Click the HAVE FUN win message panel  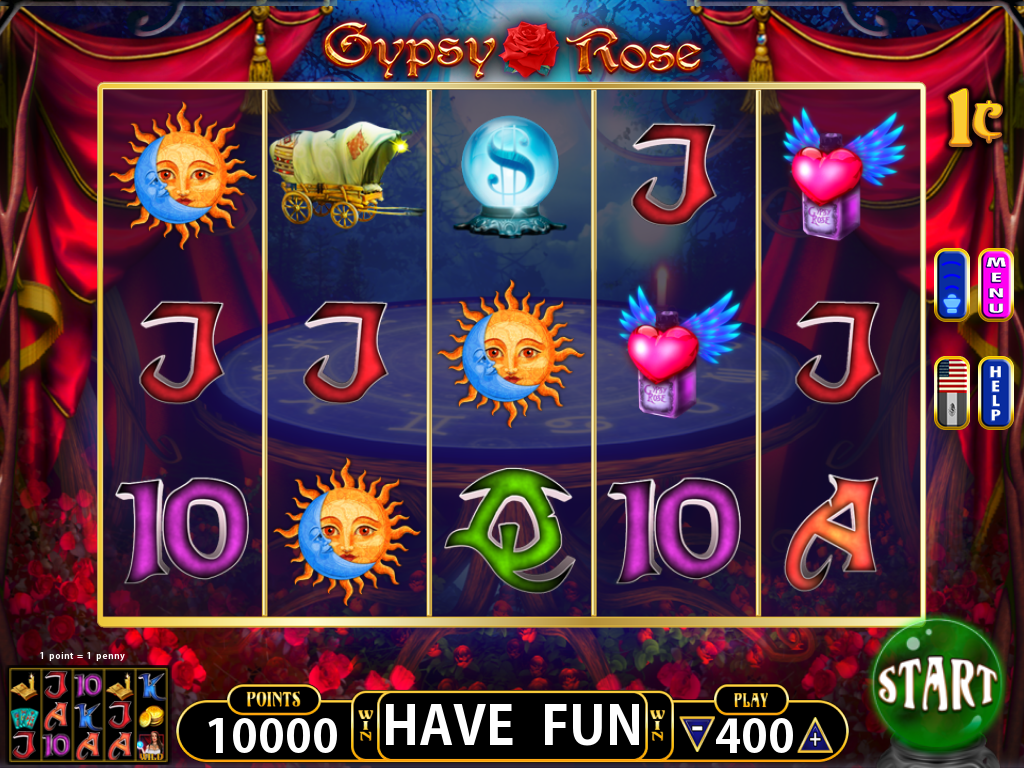pyautogui.click(x=512, y=725)
